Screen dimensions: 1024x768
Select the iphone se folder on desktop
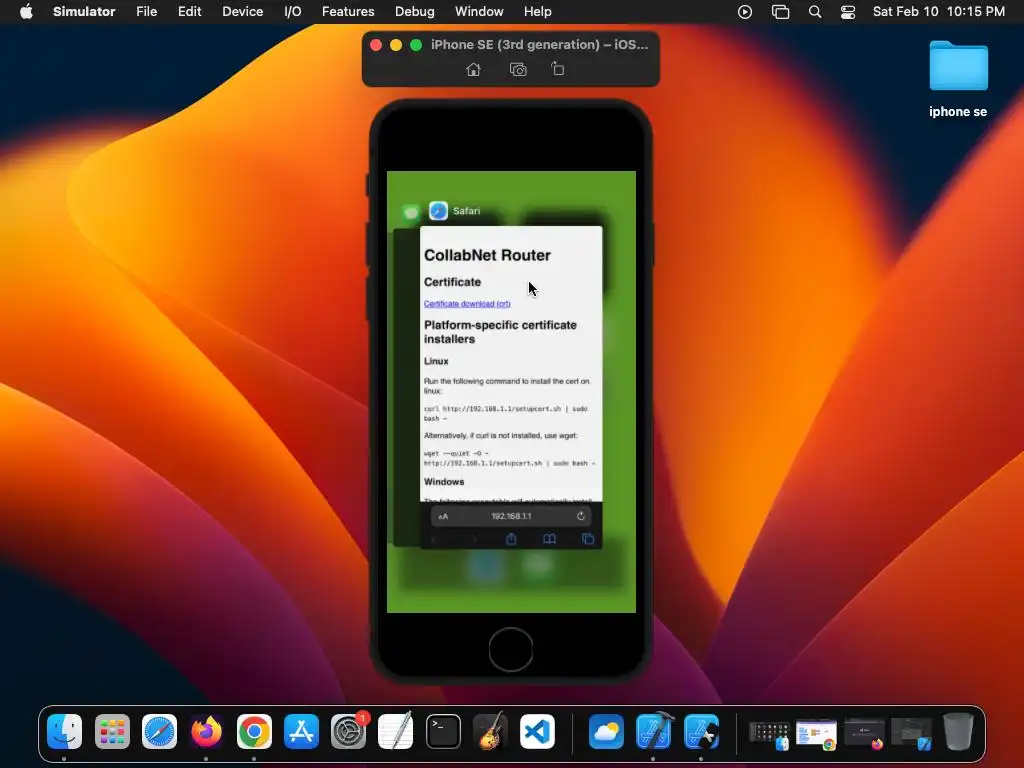(958, 79)
